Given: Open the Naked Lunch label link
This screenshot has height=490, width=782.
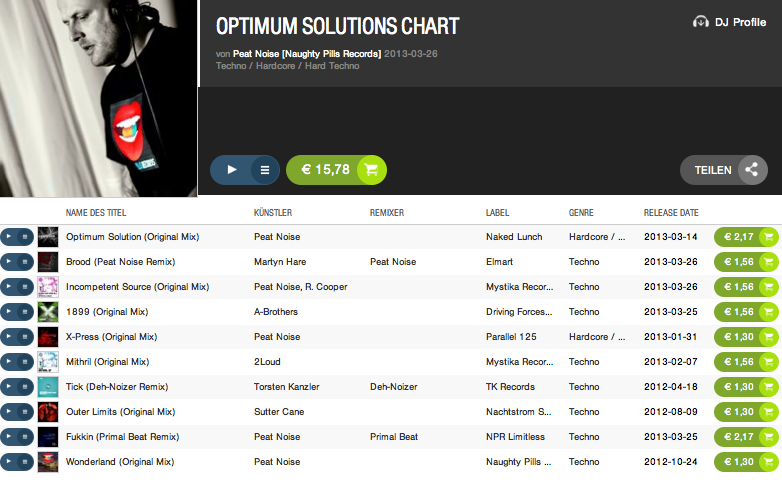Looking at the screenshot, I should (516, 237).
